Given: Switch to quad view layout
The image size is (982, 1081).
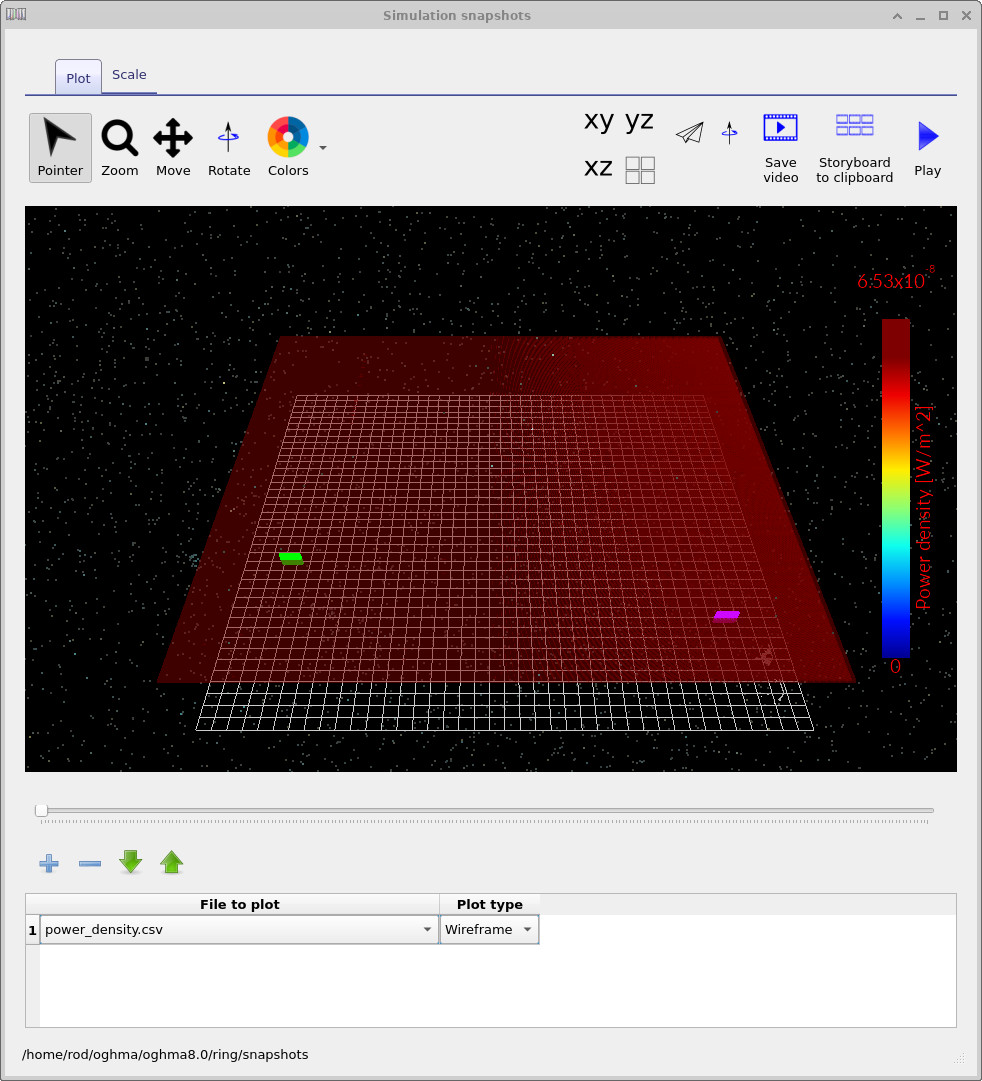Looking at the screenshot, I should tap(639, 170).
